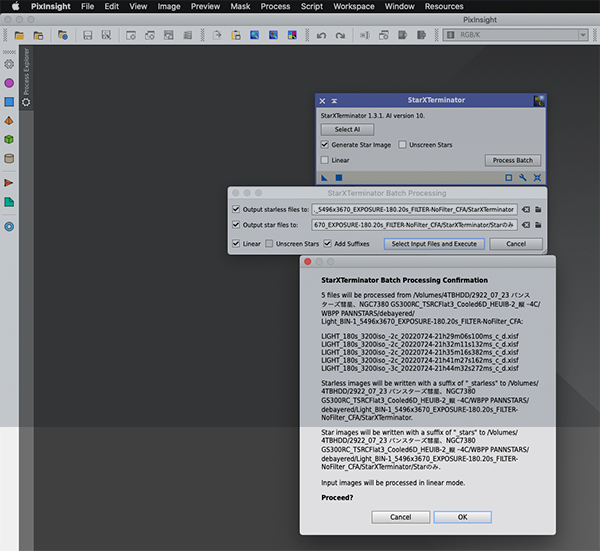Toggle Output star files to checkbox
Screen dimensions: 600x551
pyautogui.click(x=236, y=225)
